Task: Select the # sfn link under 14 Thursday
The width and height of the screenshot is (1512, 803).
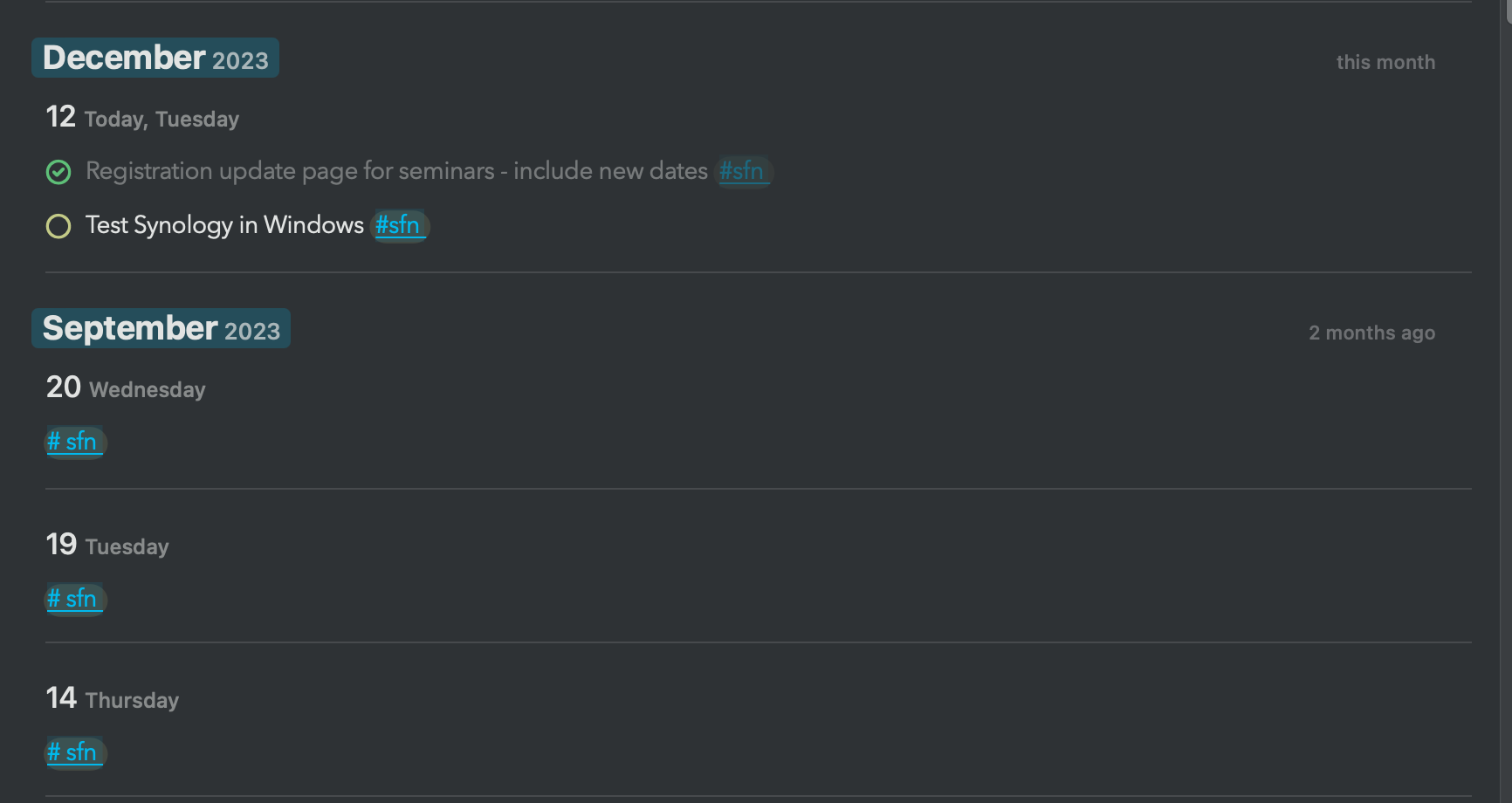Action: coord(75,752)
